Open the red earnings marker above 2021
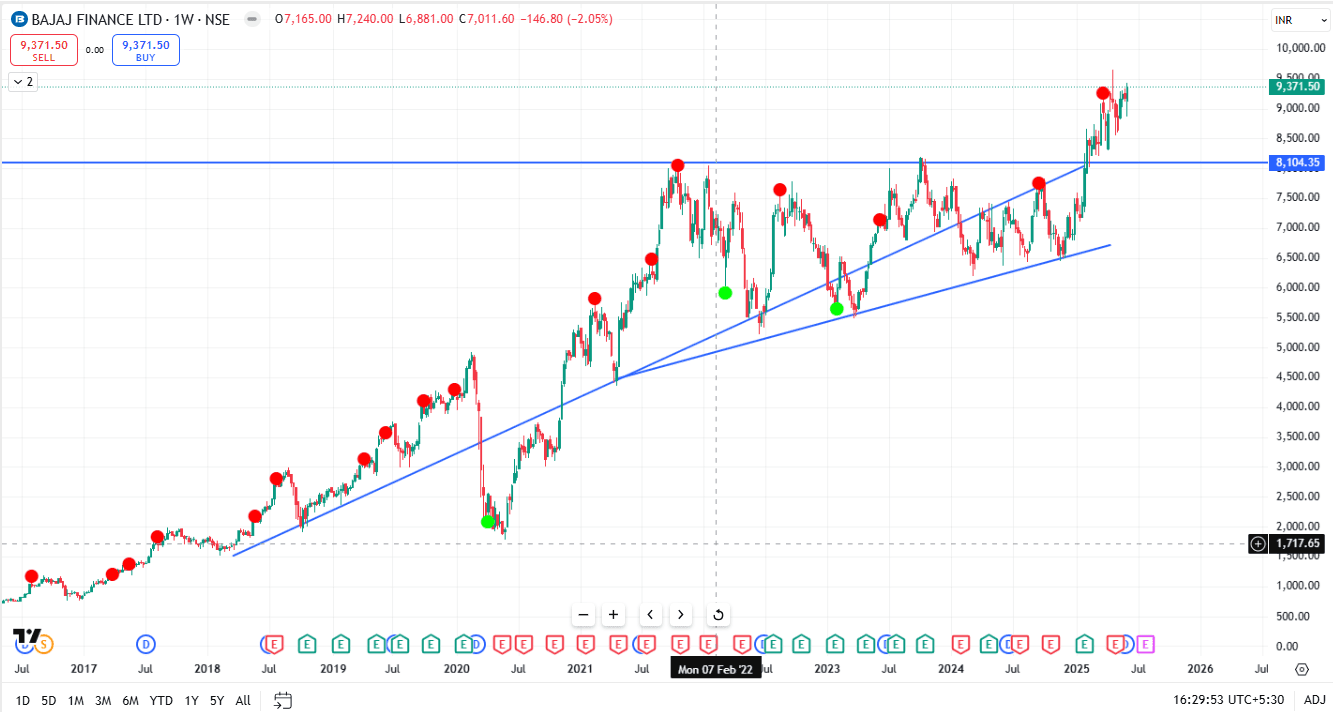Image resolution: width=1333 pixels, height=712 pixels. pos(585,644)
